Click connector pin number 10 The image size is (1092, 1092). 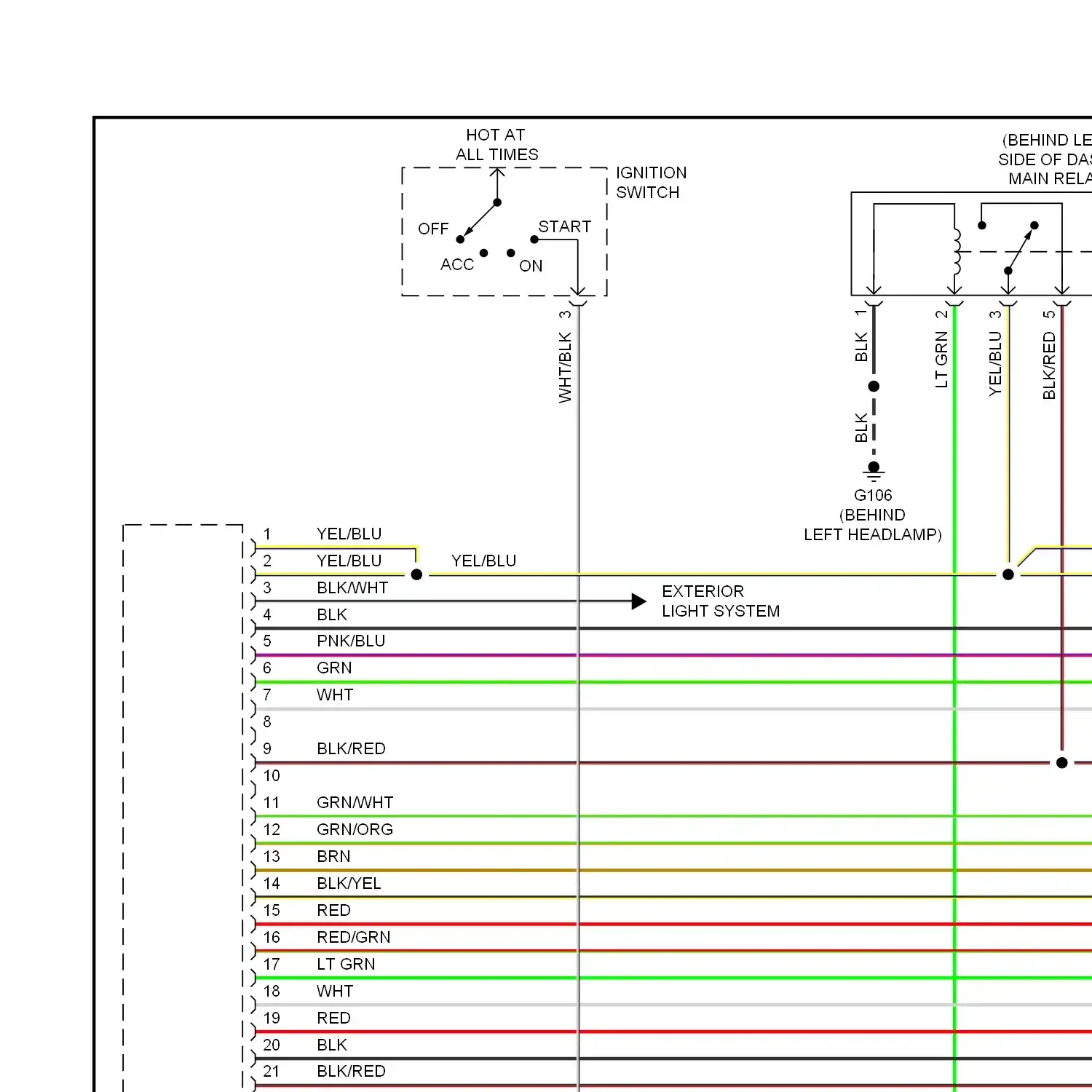coord(272,776)
